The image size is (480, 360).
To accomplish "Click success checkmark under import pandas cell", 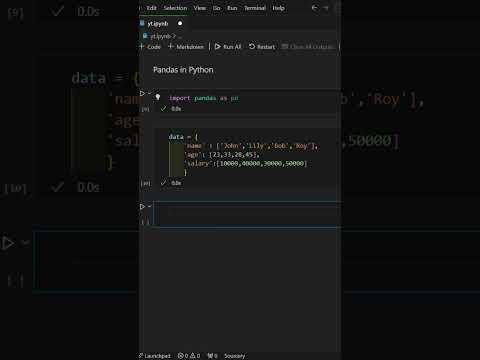I will point(163,109).
